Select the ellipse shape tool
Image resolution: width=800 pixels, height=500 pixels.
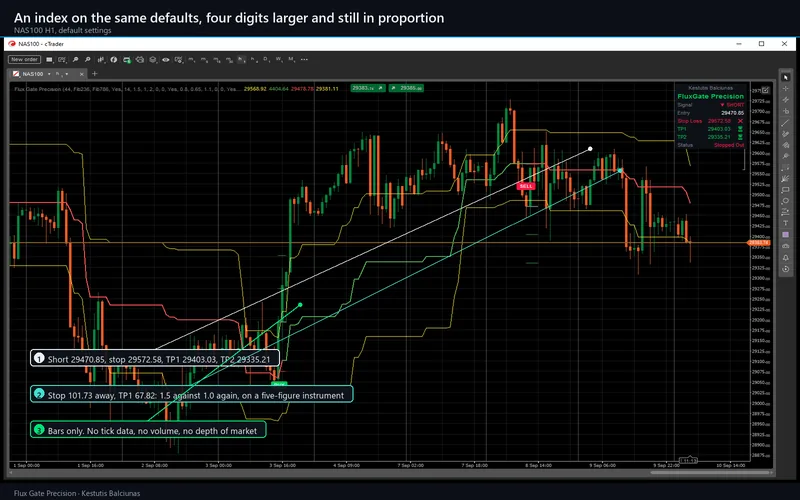click(x=786, y=200)
